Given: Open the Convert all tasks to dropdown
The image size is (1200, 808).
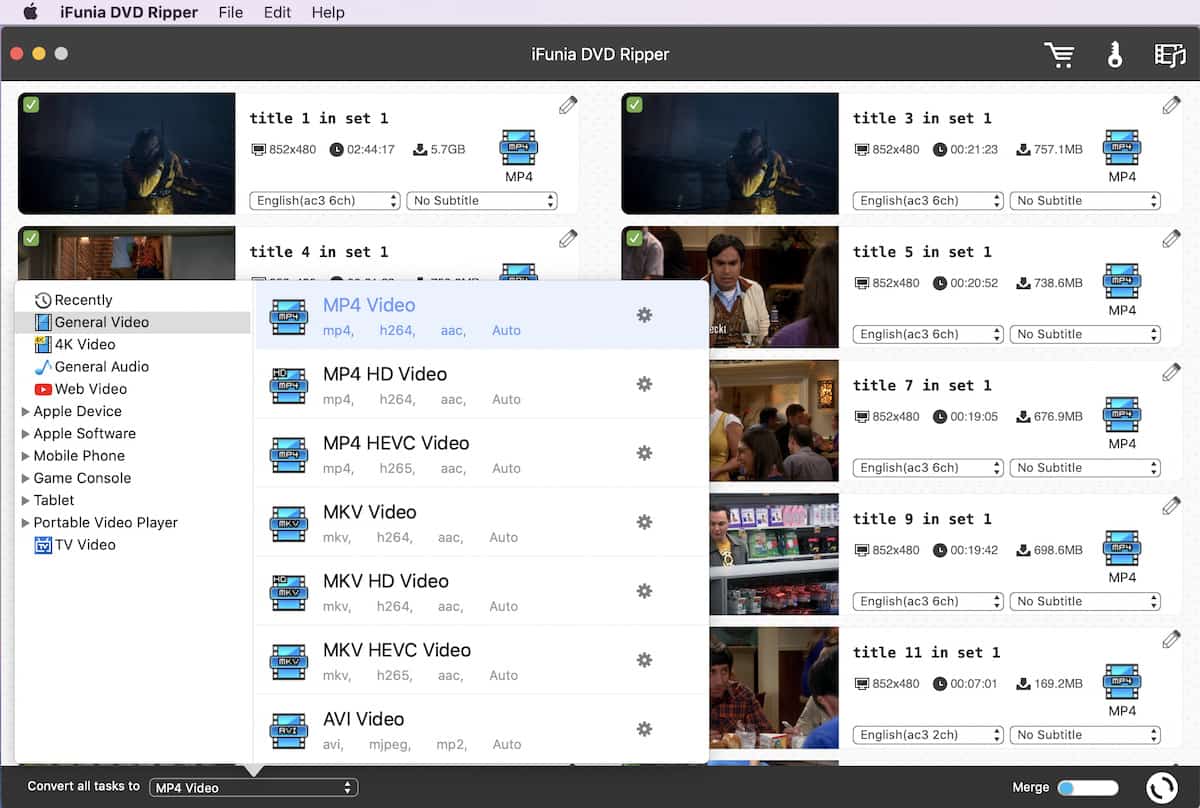Looking at the screenshot, I should (253, 788).
